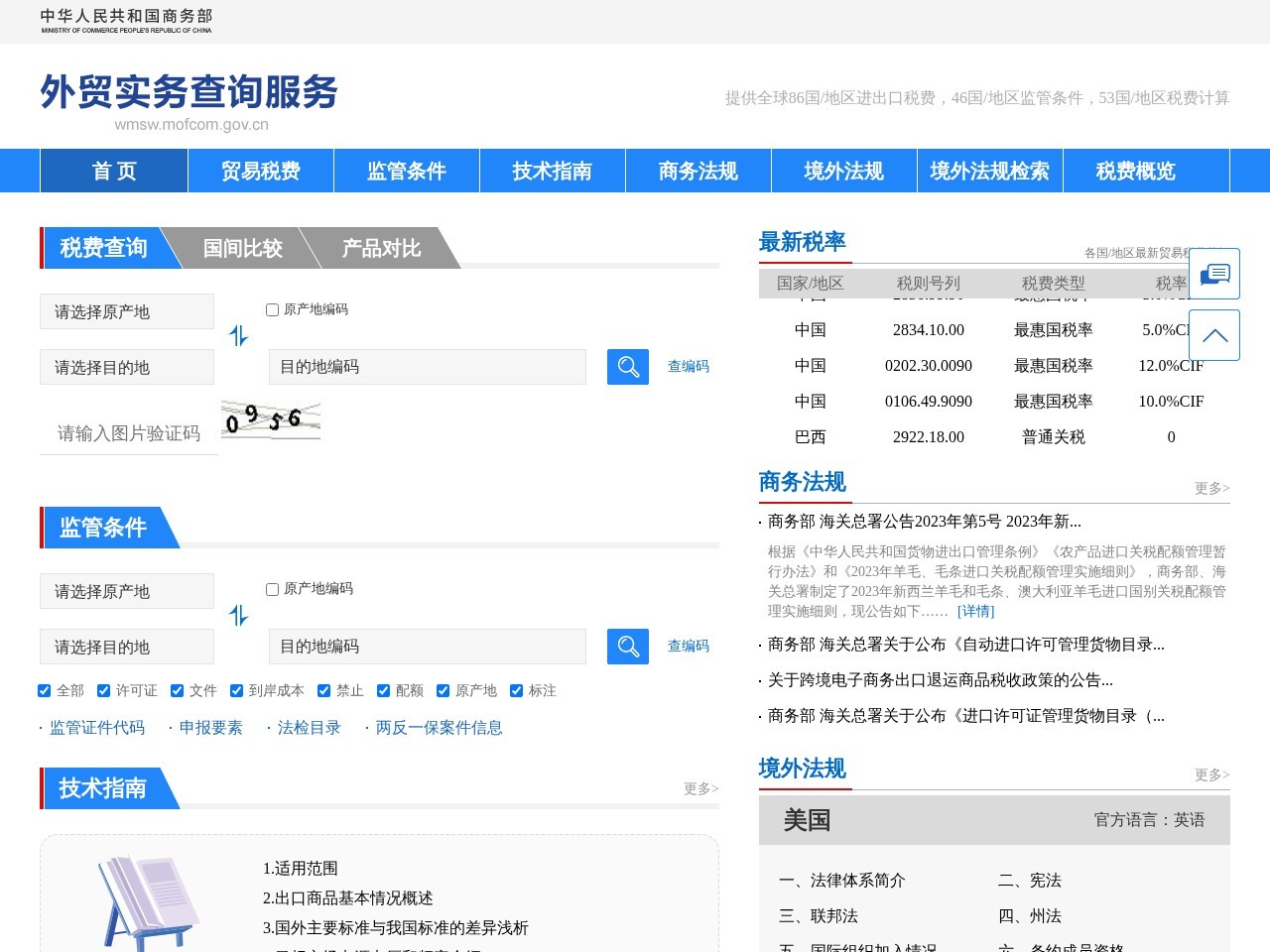Swap origin and destination arrows in 监管条件
Viewport: 1270px width, 952px height.
238,616
